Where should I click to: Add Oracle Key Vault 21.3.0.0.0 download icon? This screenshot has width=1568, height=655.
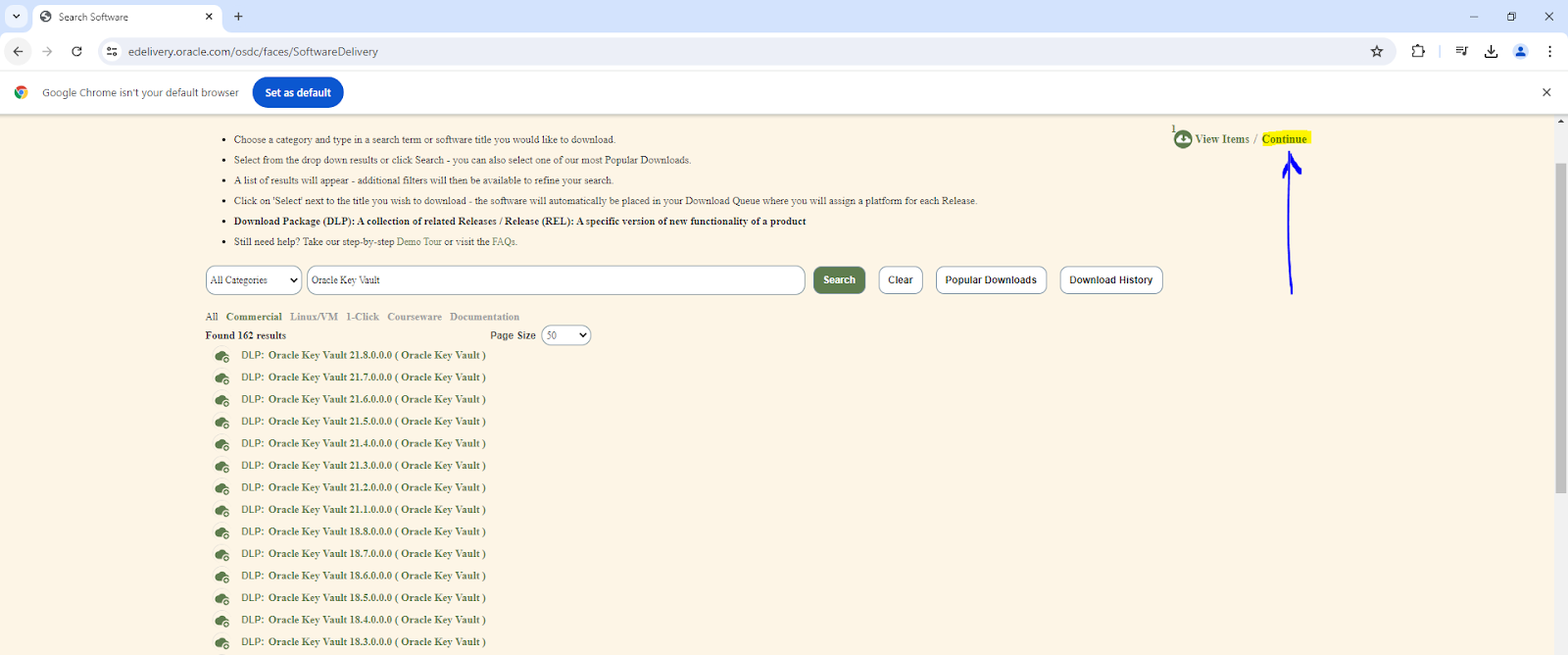222,467
